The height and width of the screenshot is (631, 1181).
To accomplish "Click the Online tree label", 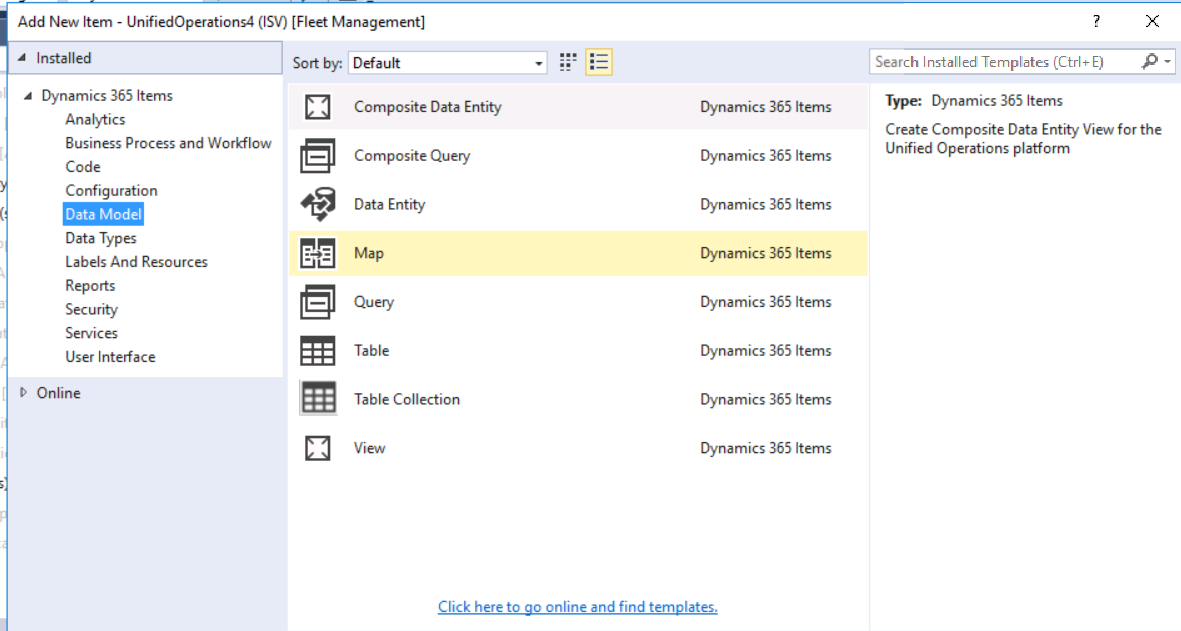I will (59, 393).
